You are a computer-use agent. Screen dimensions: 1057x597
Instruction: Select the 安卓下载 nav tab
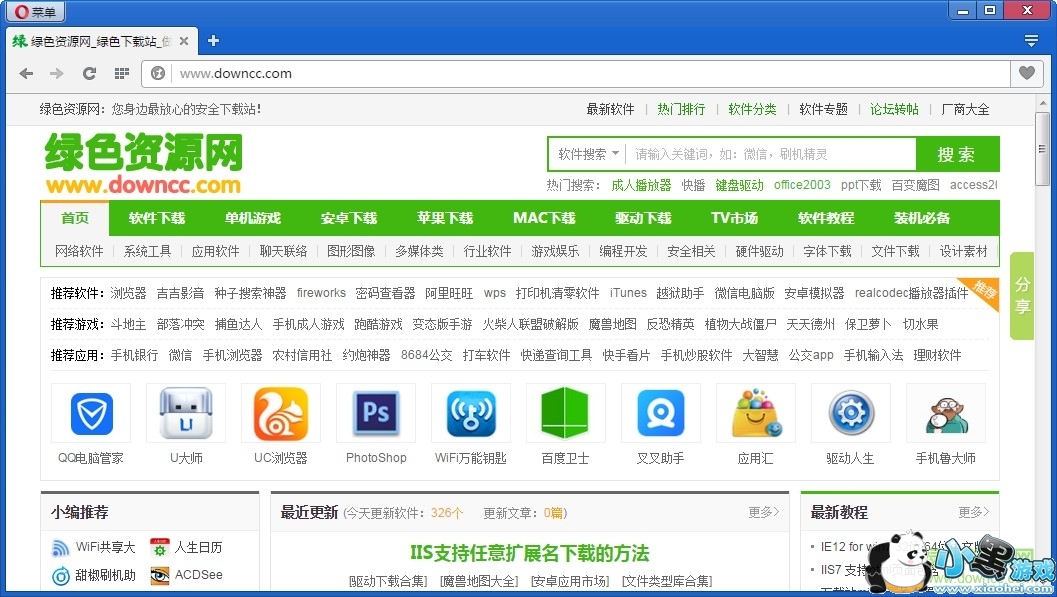349,218
